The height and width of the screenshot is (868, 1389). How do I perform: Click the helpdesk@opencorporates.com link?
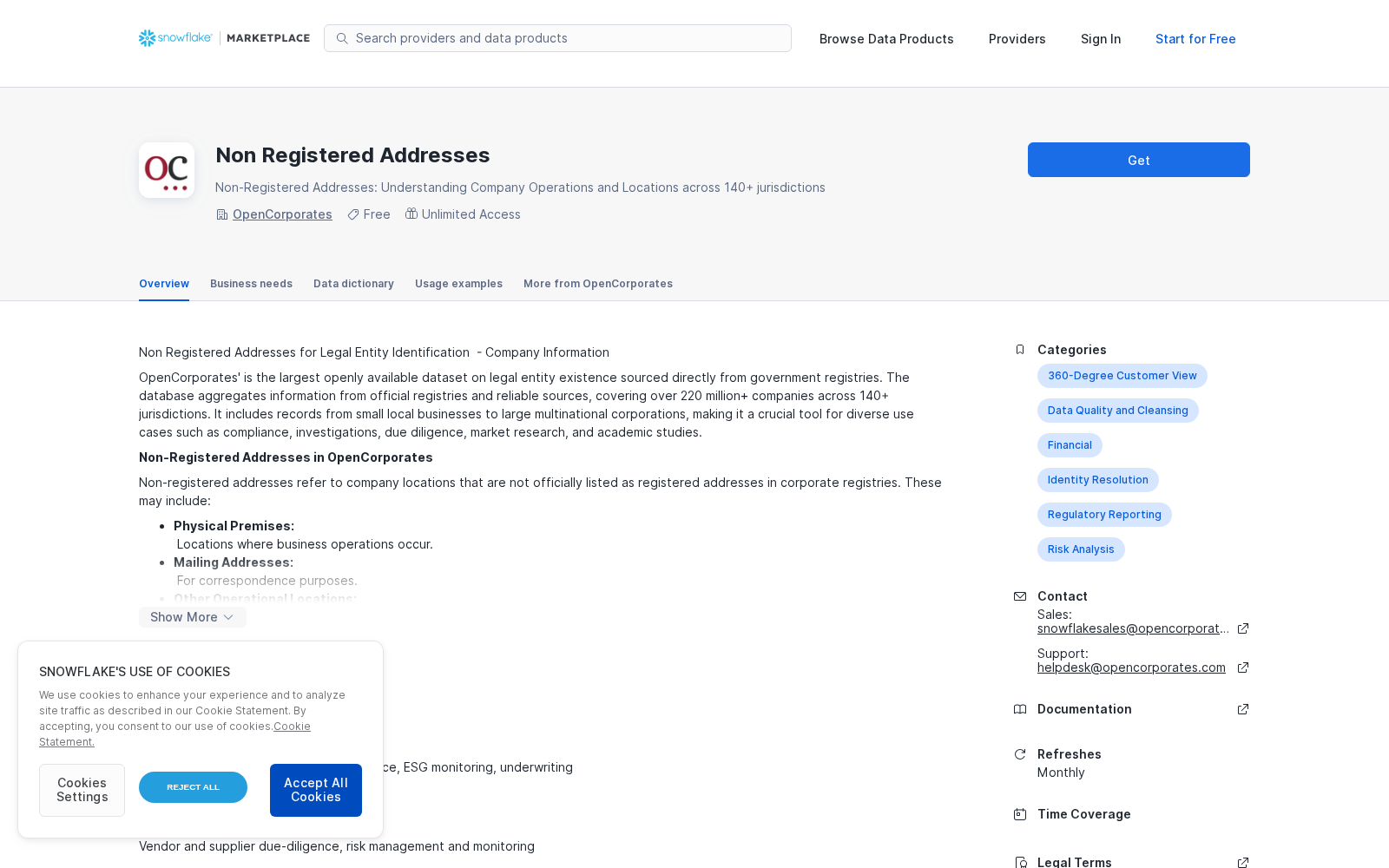pos(1131,667)
